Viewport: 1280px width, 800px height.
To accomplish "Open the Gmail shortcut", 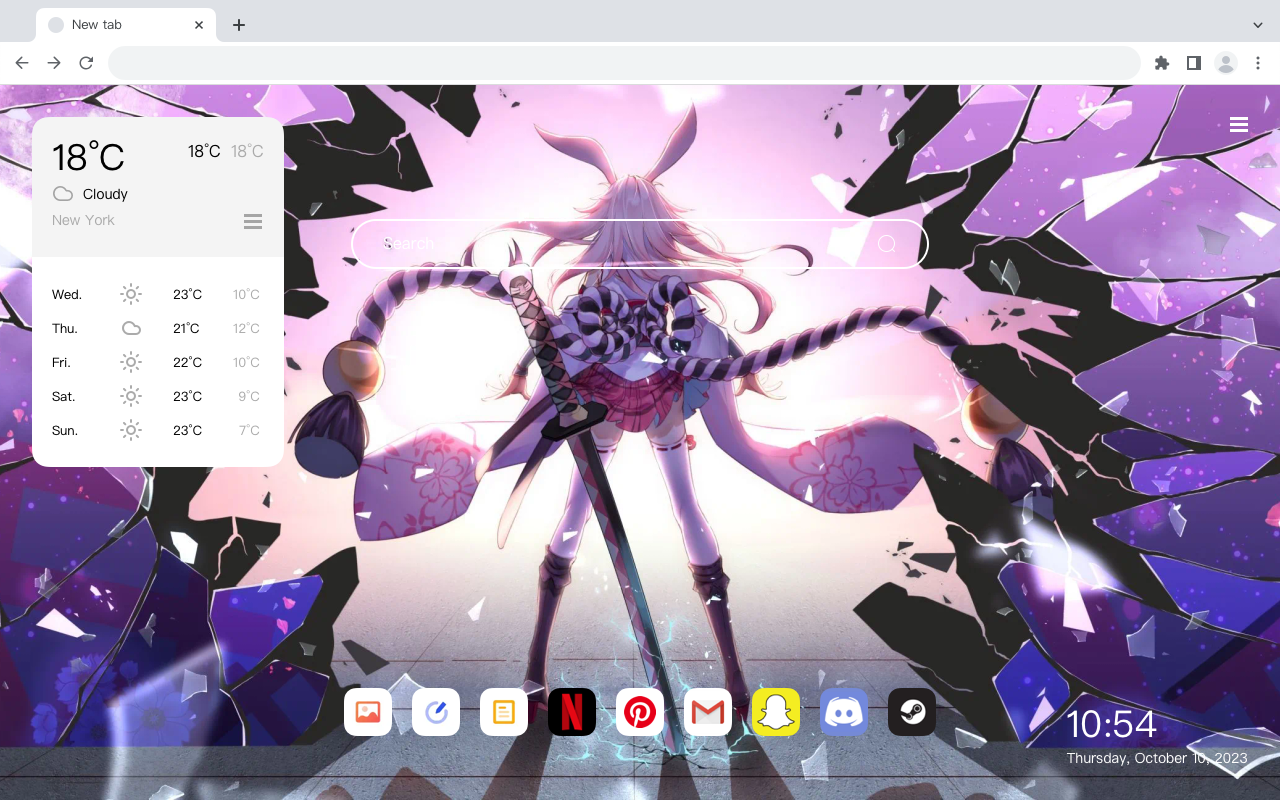I will coord(708,712).
